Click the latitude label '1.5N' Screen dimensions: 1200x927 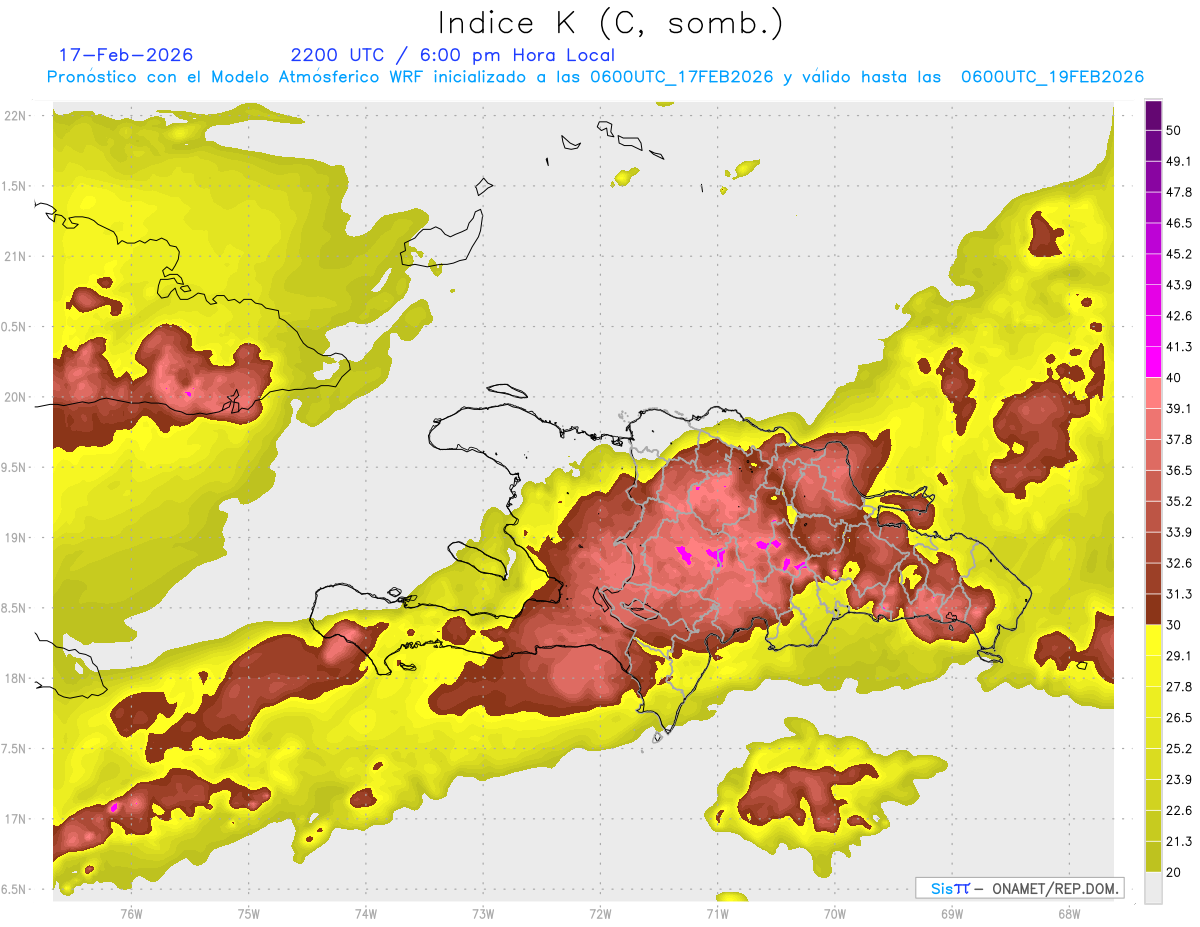click(x=15, y=186)
